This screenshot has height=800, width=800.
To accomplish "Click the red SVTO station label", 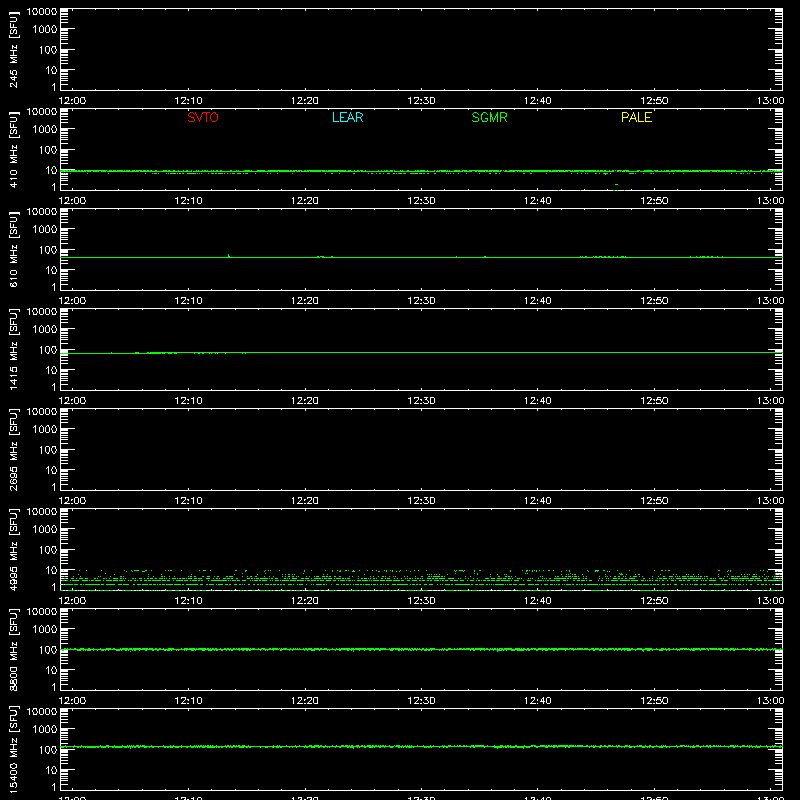I will (x=203, y=117).
